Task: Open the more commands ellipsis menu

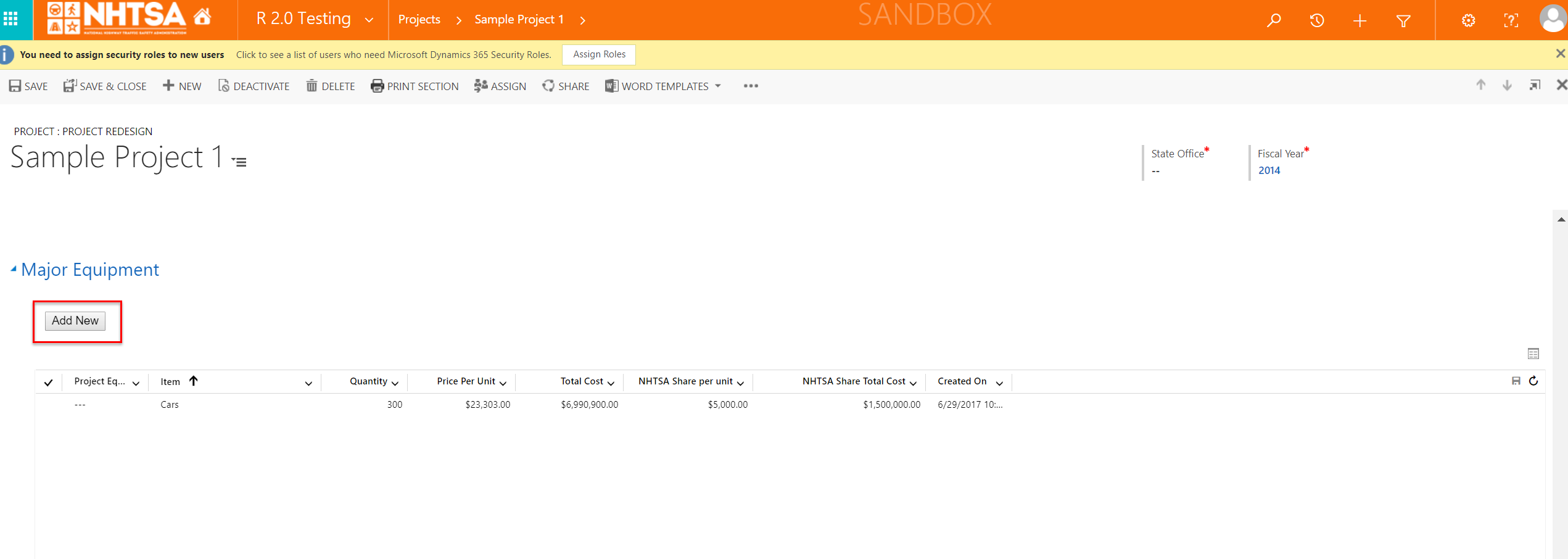Action: (x=751, y=86)
